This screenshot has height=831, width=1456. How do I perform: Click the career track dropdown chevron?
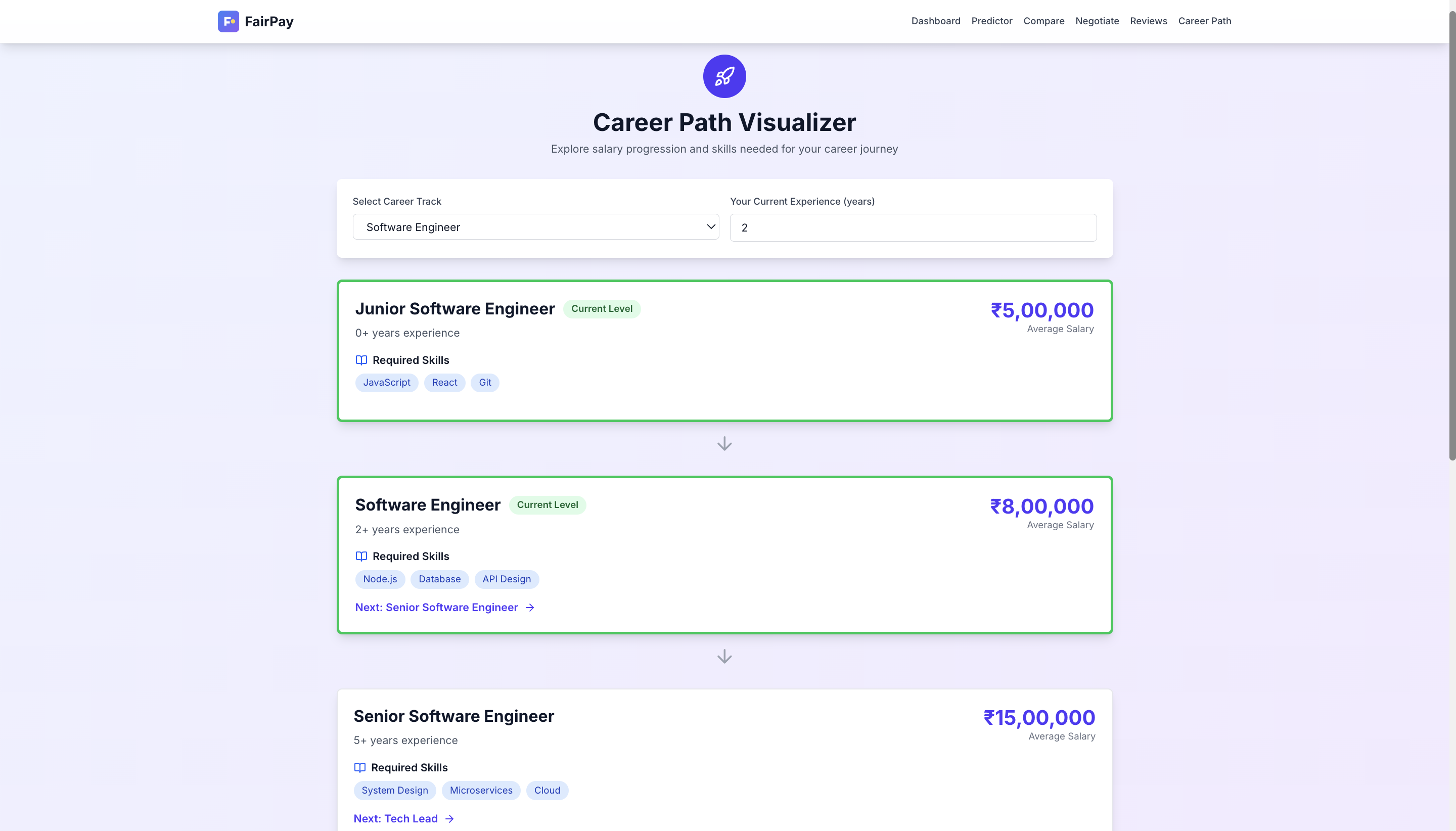711,226
